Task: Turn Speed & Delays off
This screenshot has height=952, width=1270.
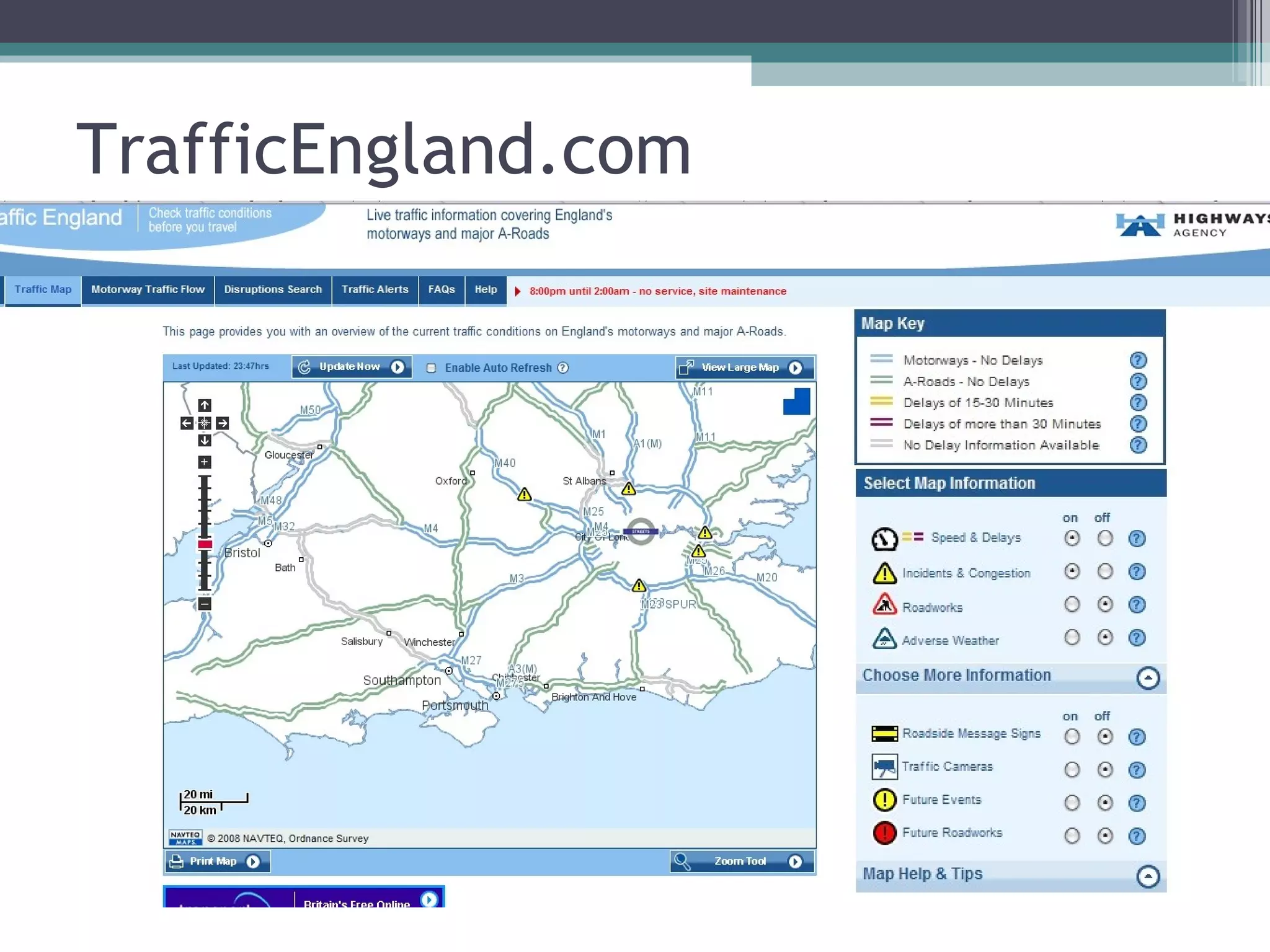Action: pos(1105,539)
